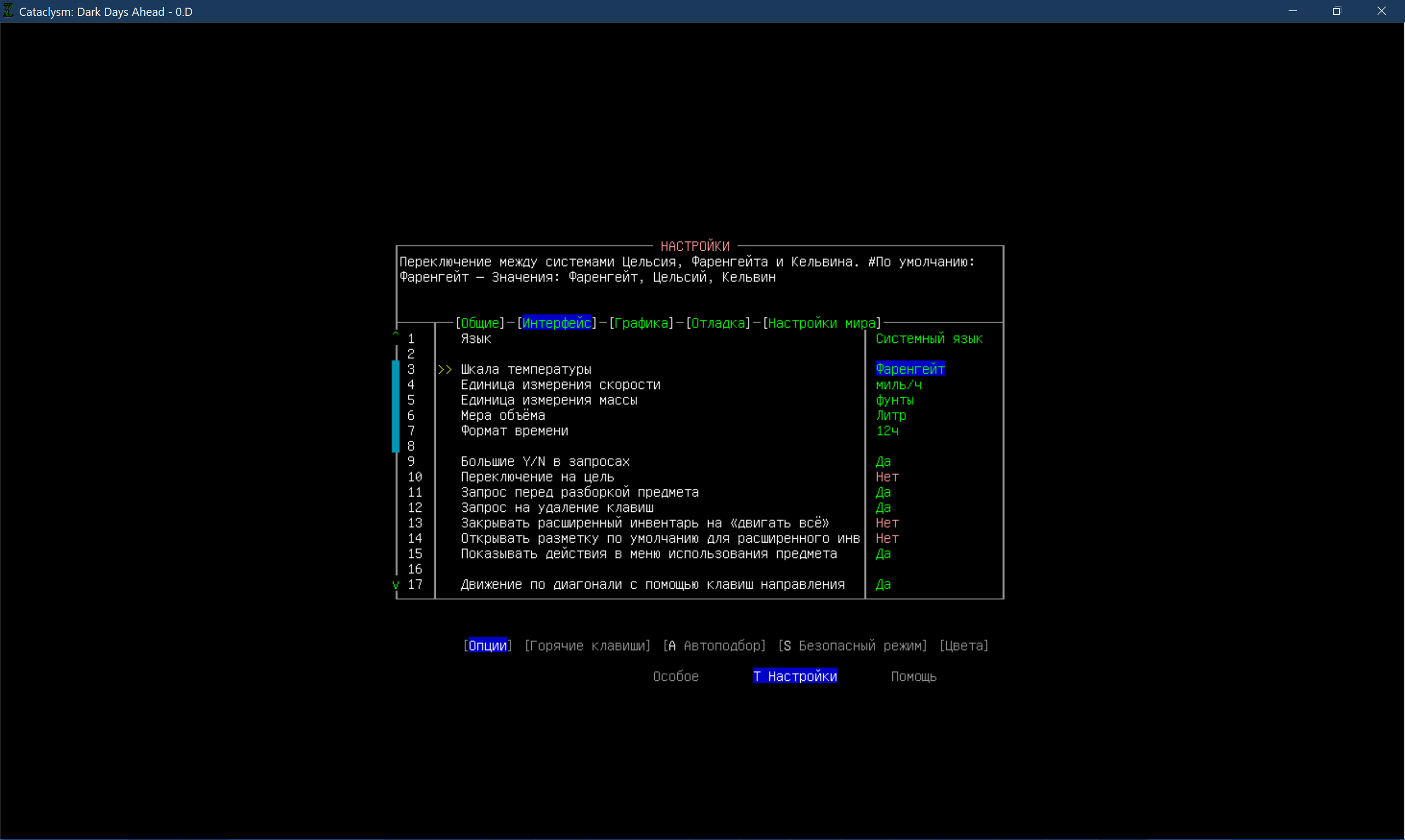Click the Cataclysm app icon in title bar
Screen dimensions: 1405x840
(x=8, y=11)
